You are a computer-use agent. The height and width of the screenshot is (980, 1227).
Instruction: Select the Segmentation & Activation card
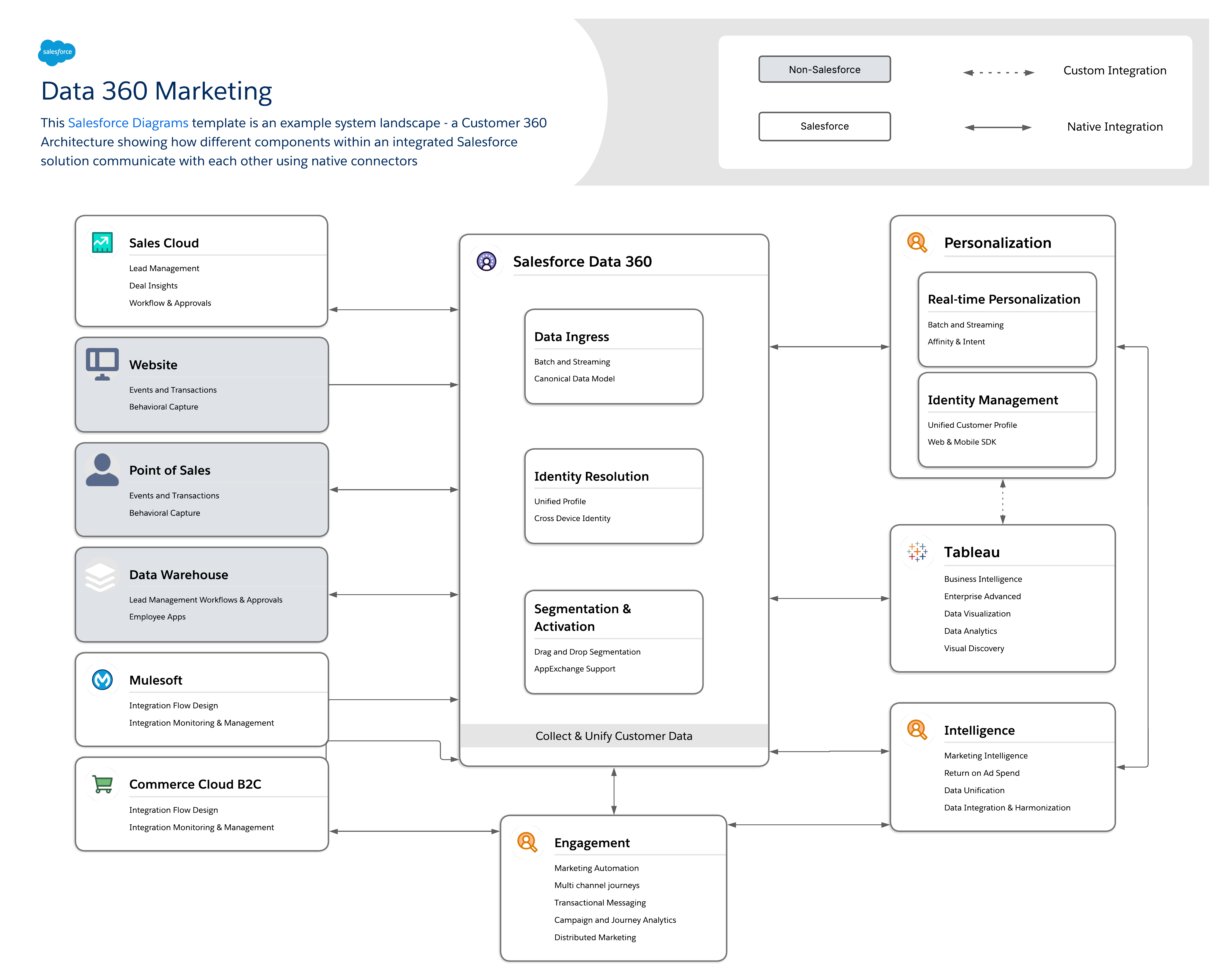(614, 642)
